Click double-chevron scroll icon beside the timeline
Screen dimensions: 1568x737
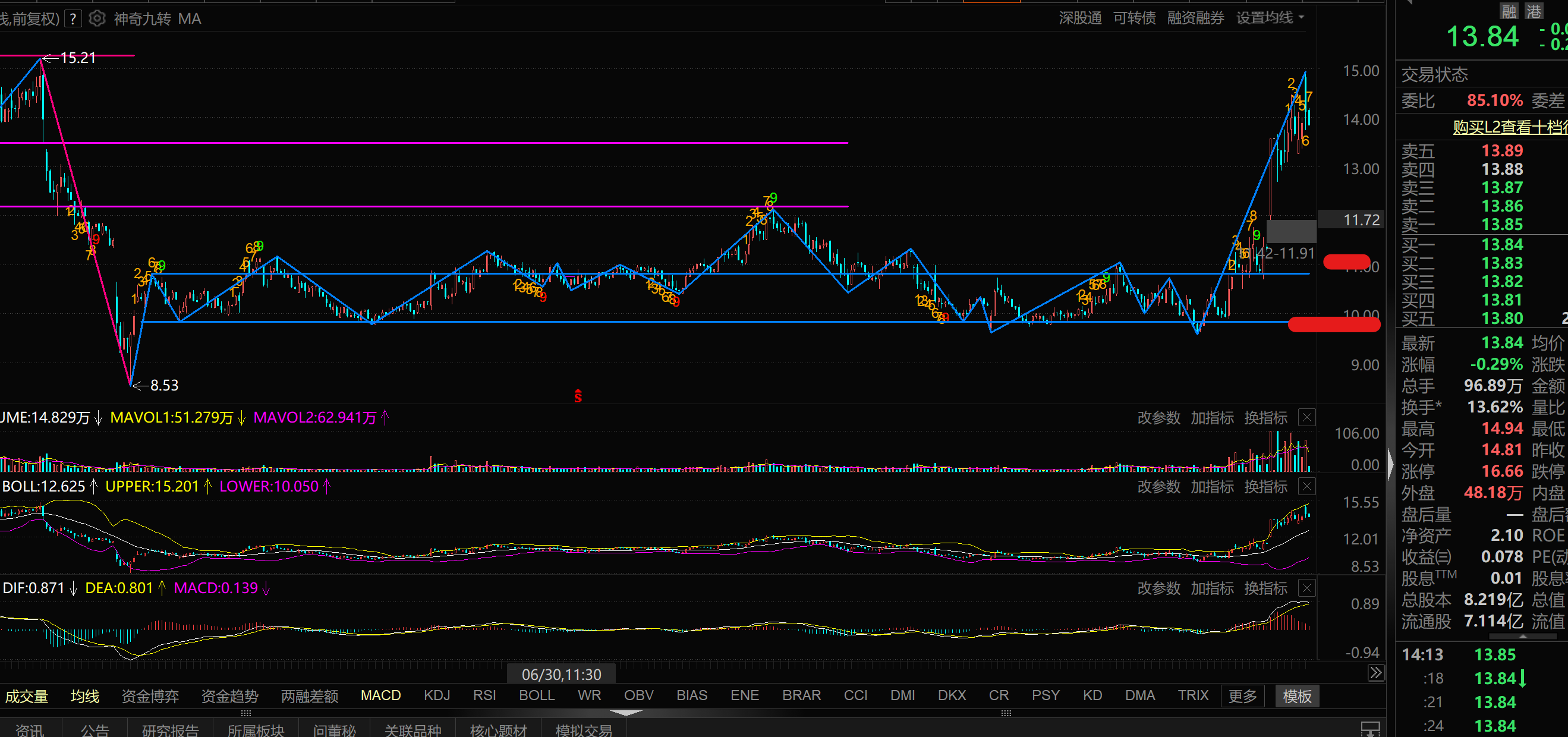(1375, 672)
